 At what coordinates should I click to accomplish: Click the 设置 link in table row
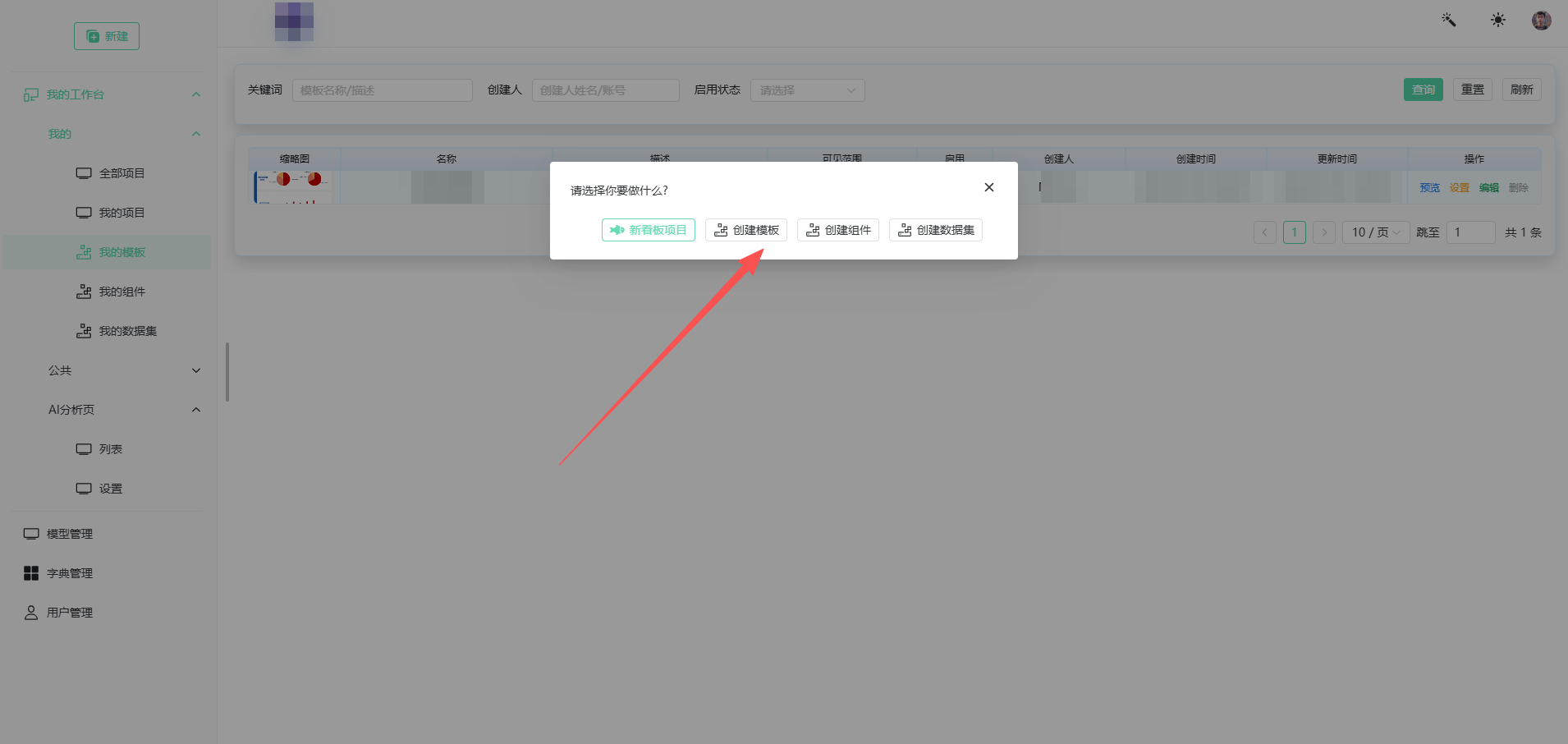1460,188
